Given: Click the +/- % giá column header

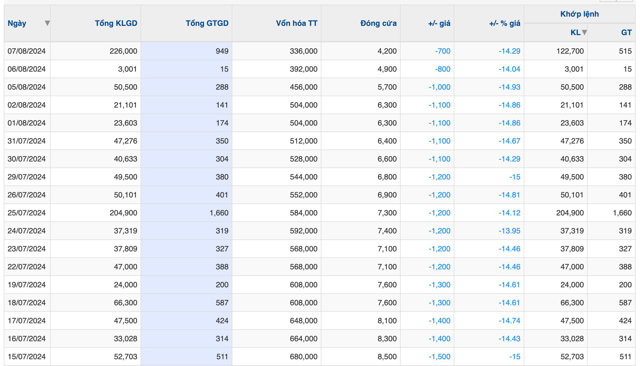Looking at the screenshot, I should click(x=504, y=23).
